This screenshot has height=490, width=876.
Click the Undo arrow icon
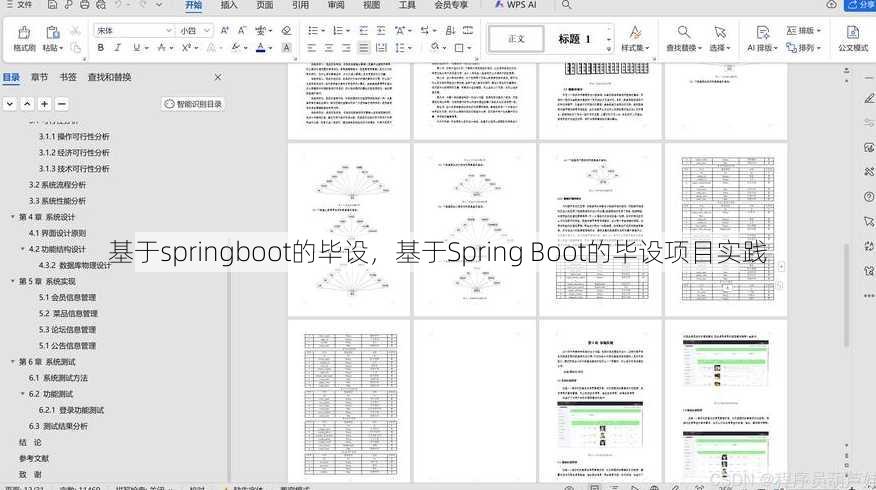(118, 4)
